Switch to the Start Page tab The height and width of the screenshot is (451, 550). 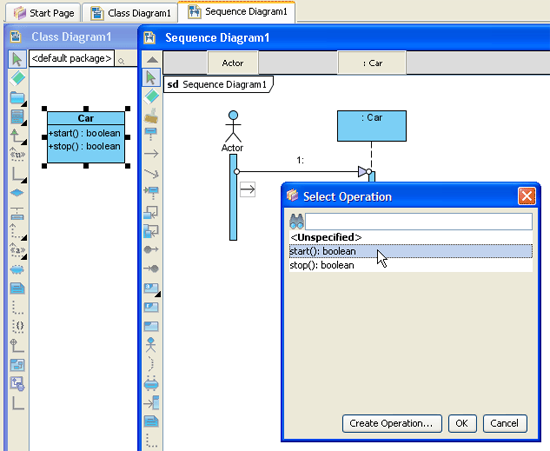43,13
